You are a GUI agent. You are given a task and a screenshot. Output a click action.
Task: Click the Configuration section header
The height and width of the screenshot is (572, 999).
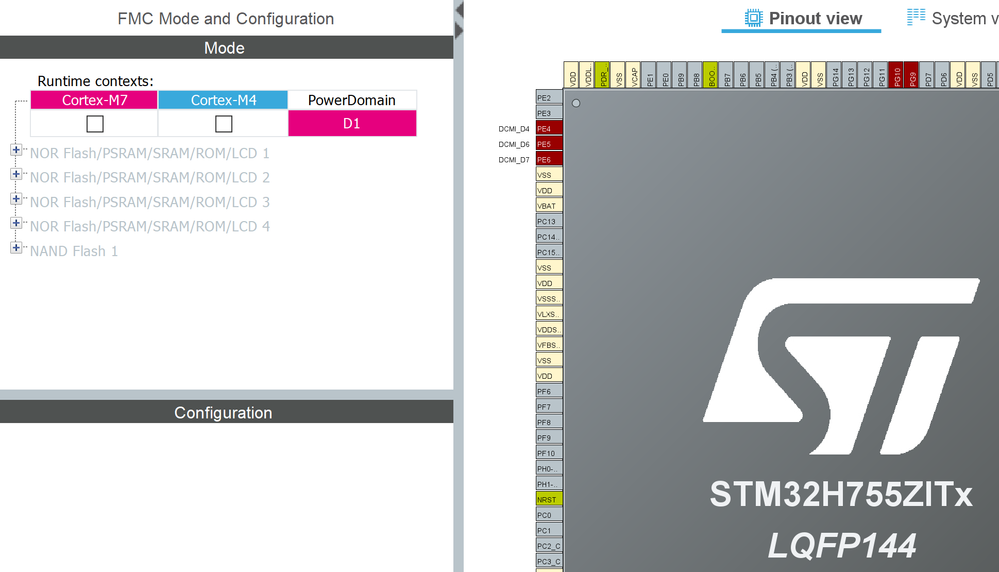[x=227, y=412]
